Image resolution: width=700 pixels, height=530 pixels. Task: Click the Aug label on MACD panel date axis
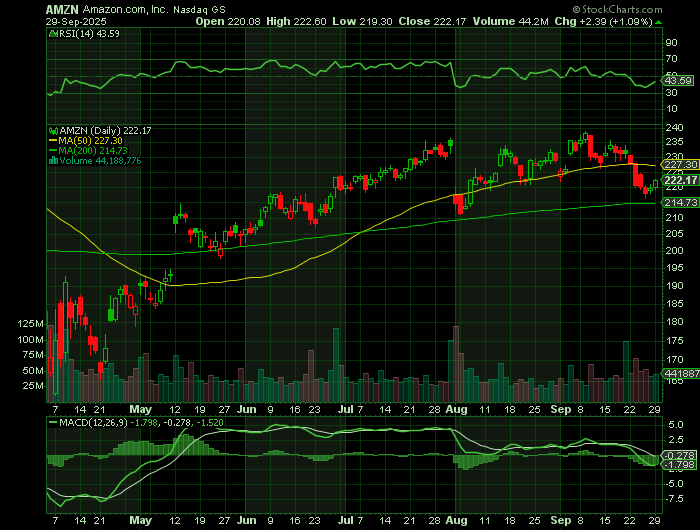(x=456, y=521)
